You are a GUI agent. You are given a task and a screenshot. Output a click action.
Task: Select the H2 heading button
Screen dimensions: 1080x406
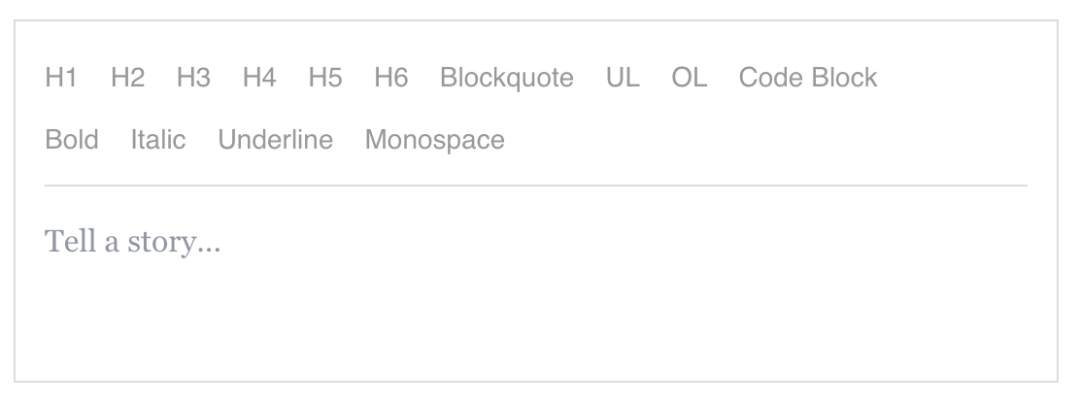(x=127, y=78)
